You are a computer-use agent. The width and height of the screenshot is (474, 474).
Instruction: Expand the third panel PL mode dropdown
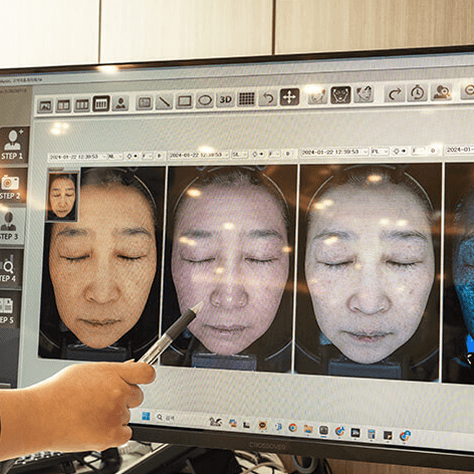click(380, 151)
